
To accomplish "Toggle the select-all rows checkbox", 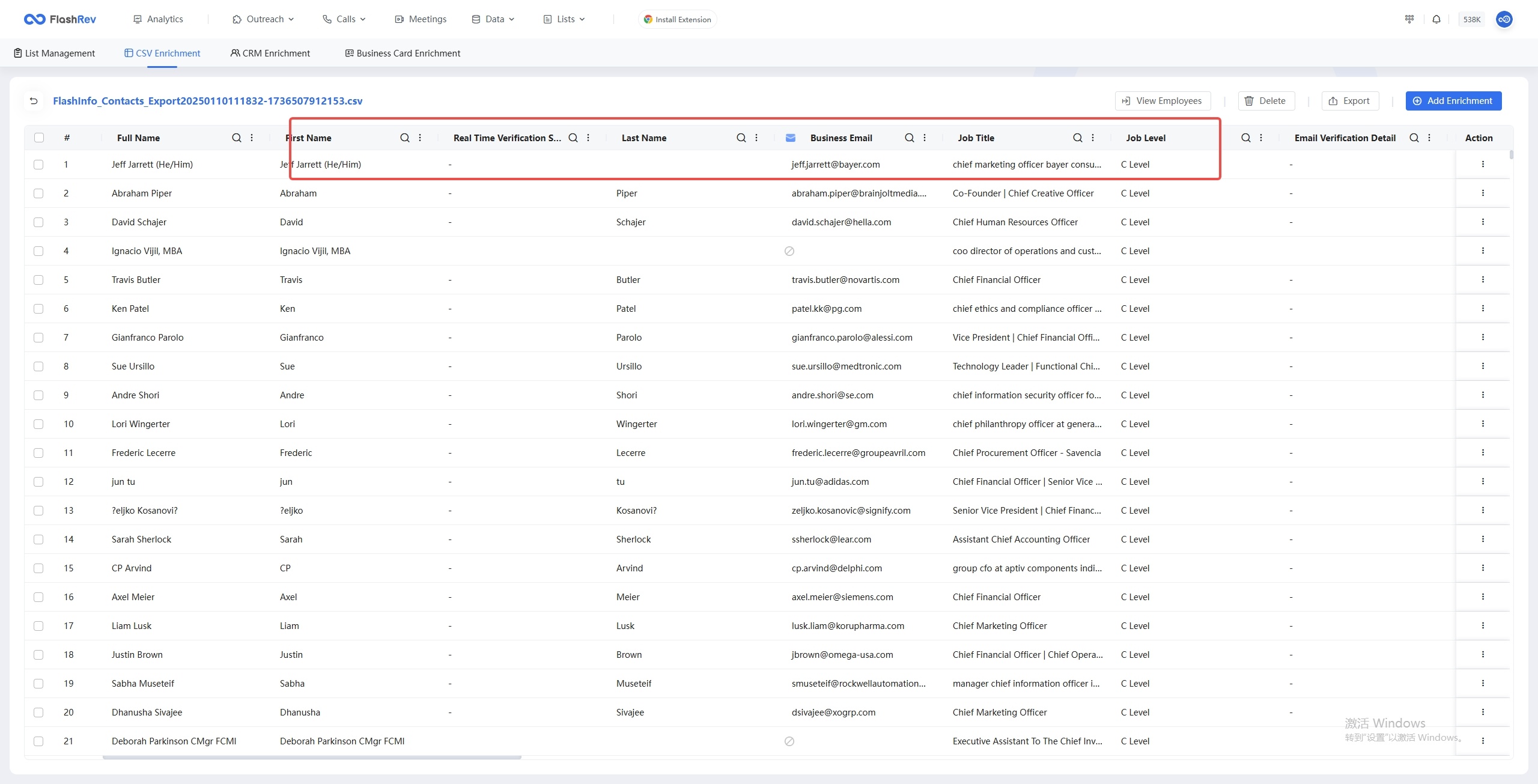I will click(x=39, y=138).
